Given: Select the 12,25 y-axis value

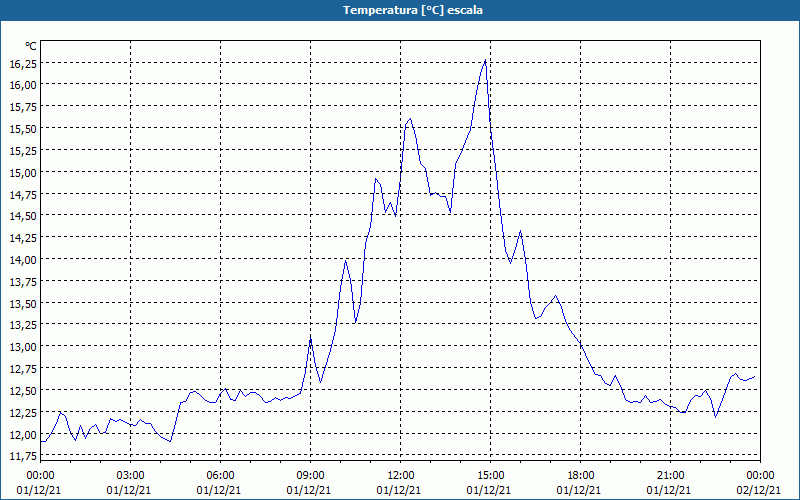Looking at the screenshot, I should 23,412.
